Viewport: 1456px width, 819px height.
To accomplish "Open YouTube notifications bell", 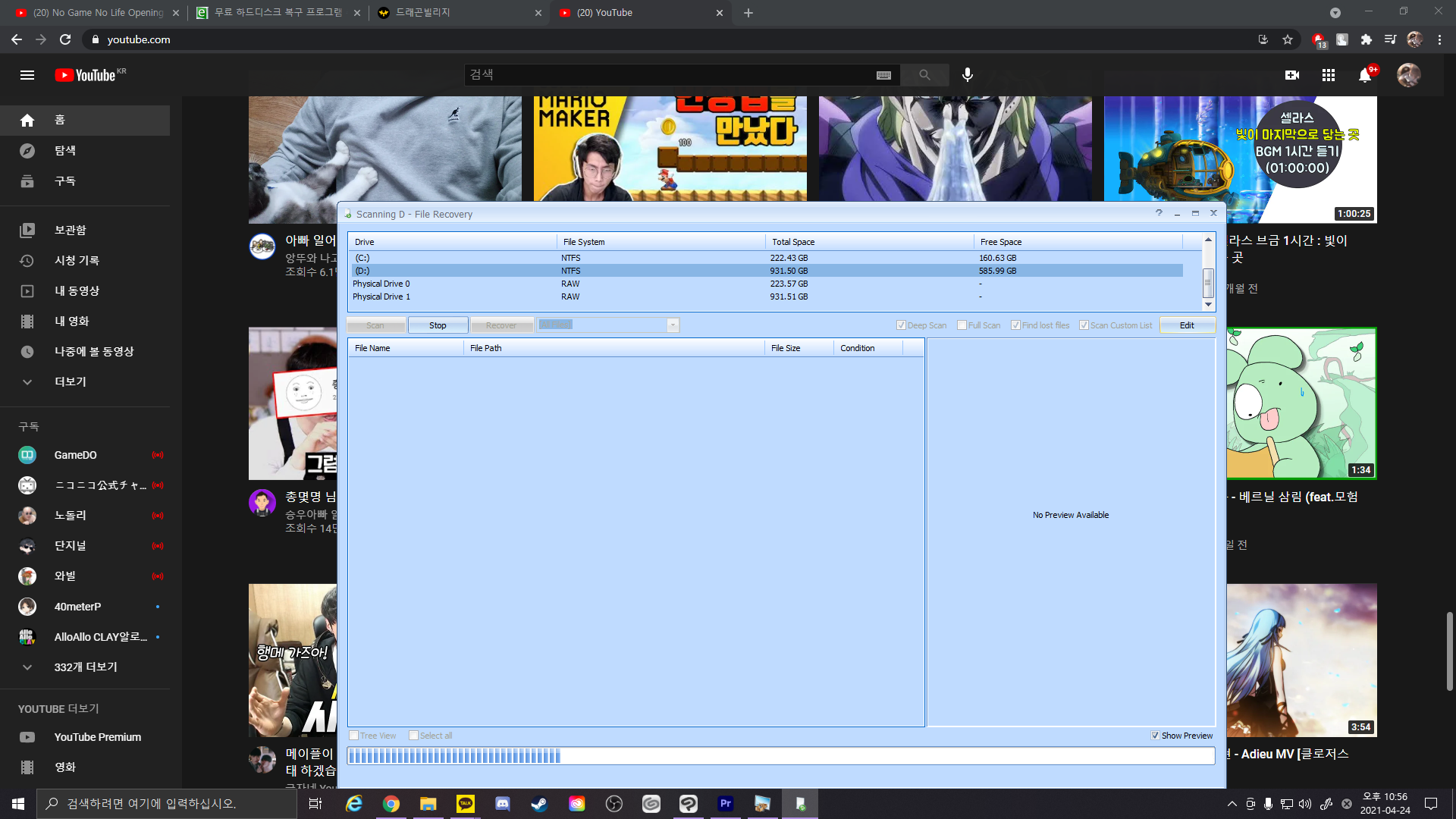I will (x=1365, y=75).
